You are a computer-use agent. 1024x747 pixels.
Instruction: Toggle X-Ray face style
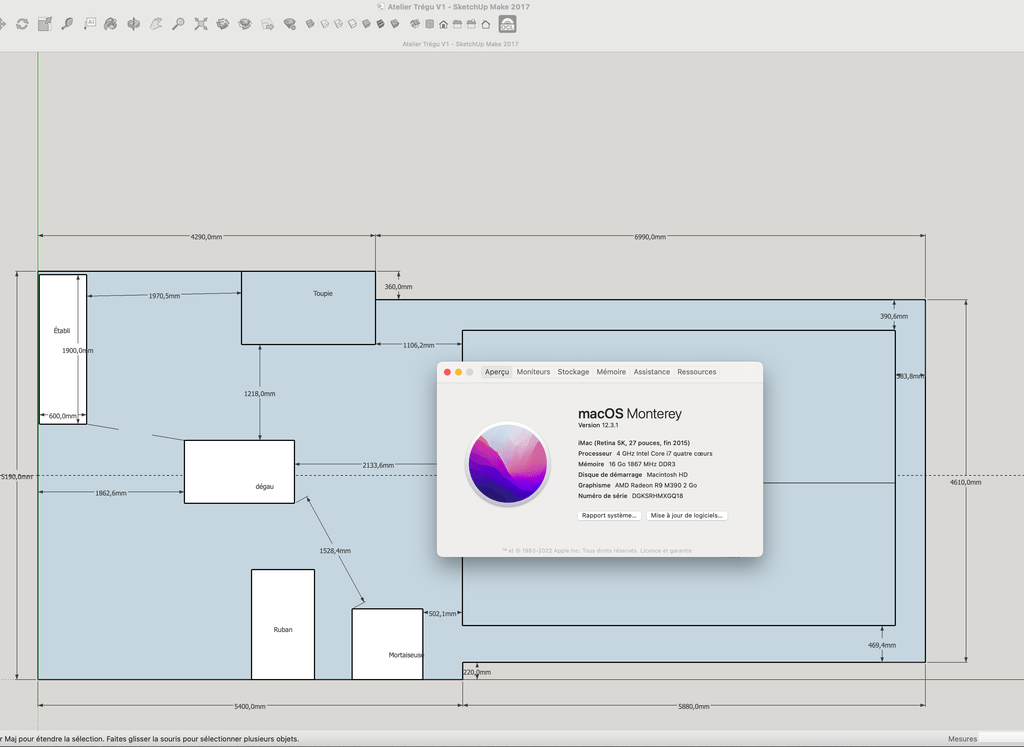point(310,24)
